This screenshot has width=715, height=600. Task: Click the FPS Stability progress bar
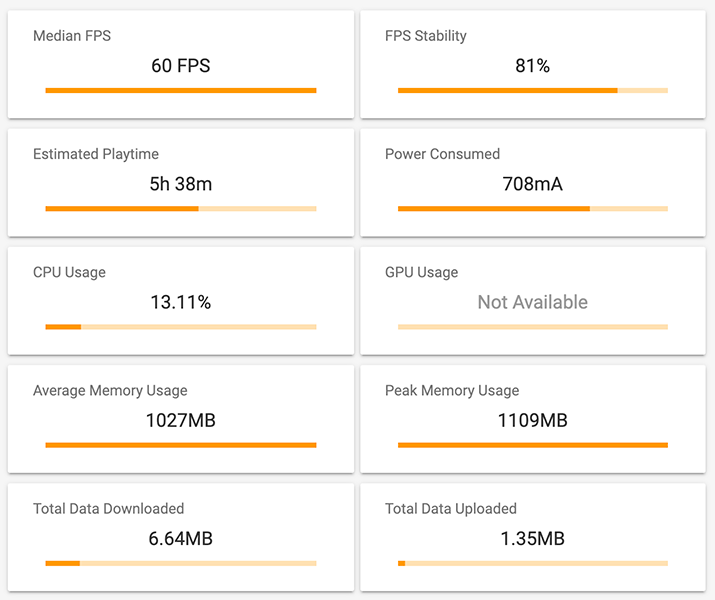coord(533,90)
